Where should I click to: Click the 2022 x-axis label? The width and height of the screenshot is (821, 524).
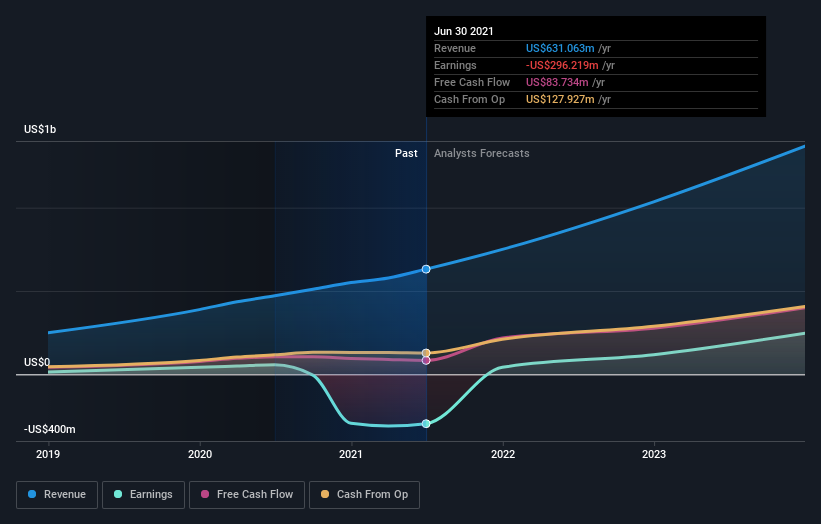pyautogui.click(x=503, y=454)
